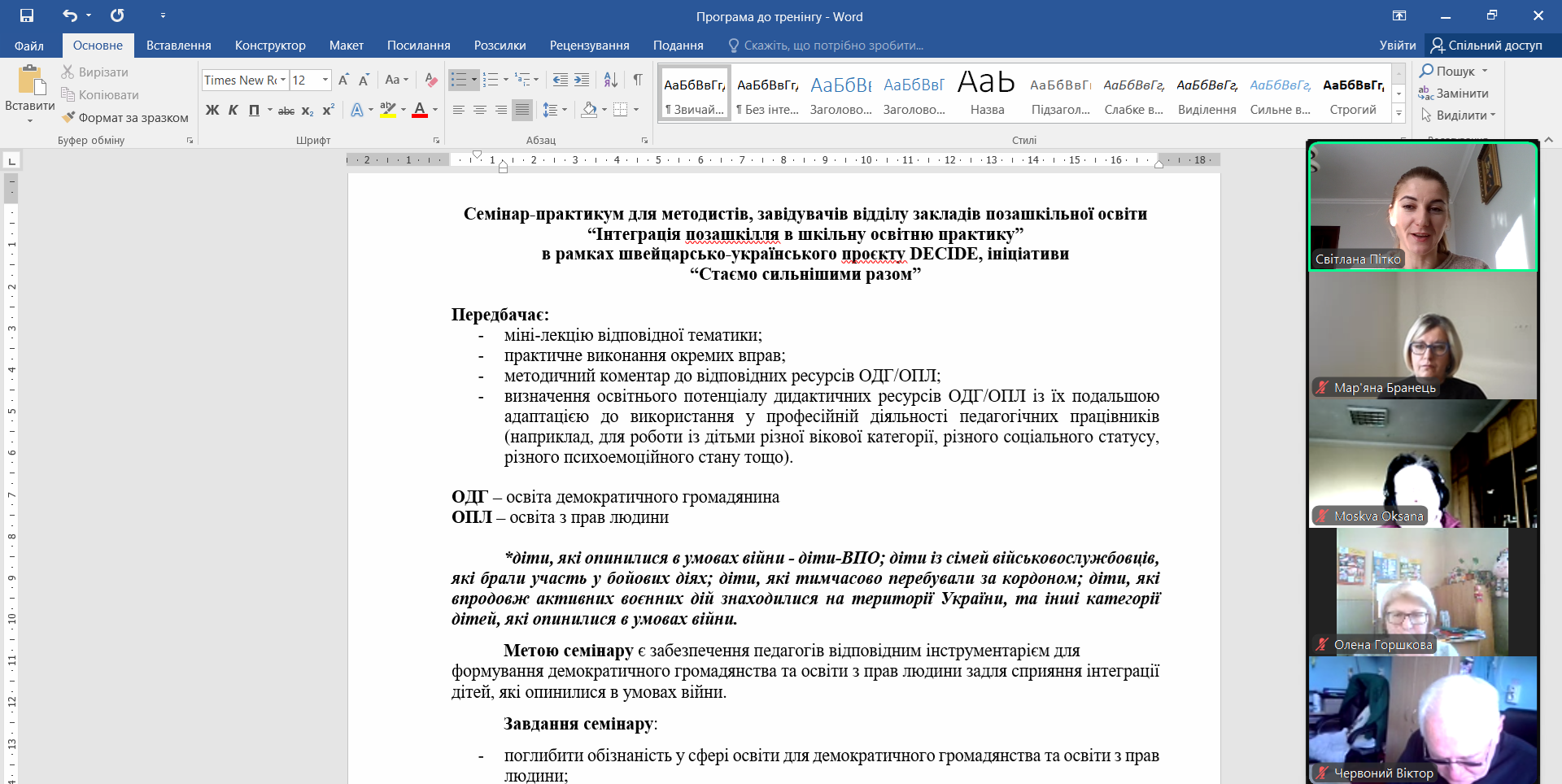
Task: Toggle strikethrough text formatting
Action: tap(286, 110)
